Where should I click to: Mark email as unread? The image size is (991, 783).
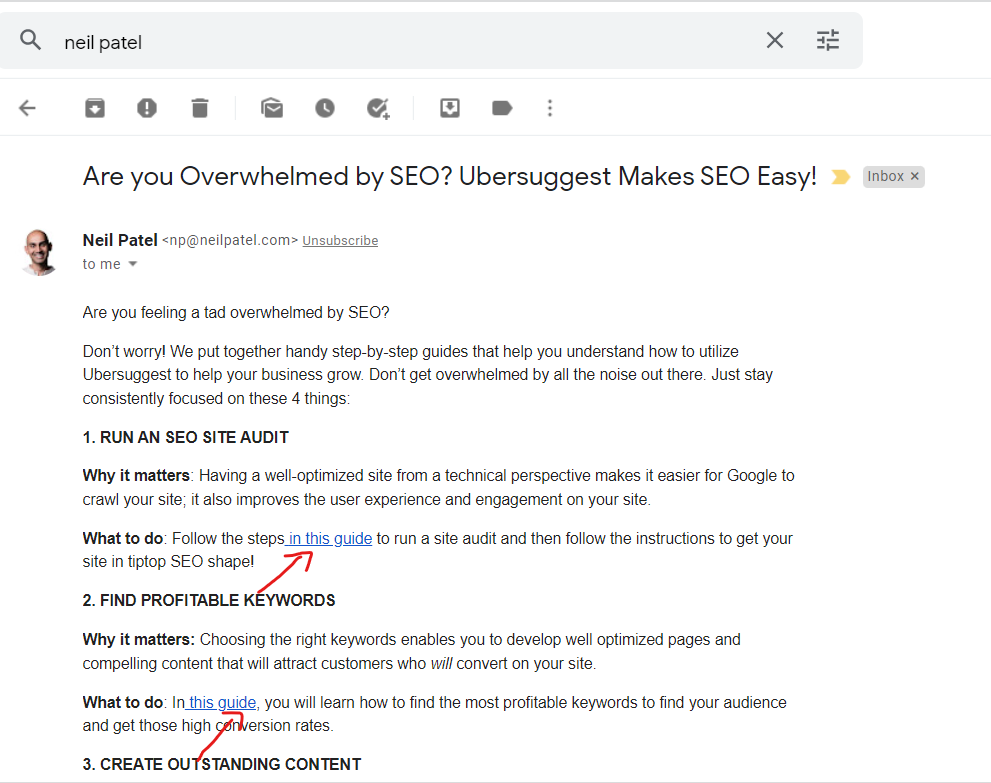pos(272,108)
